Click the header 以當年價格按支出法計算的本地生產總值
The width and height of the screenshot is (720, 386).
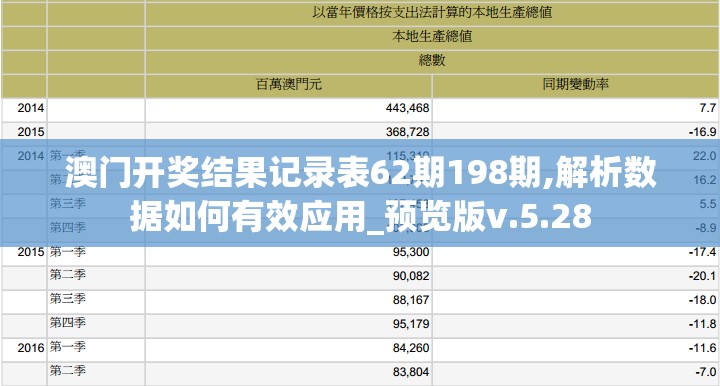tap(432, 12)
